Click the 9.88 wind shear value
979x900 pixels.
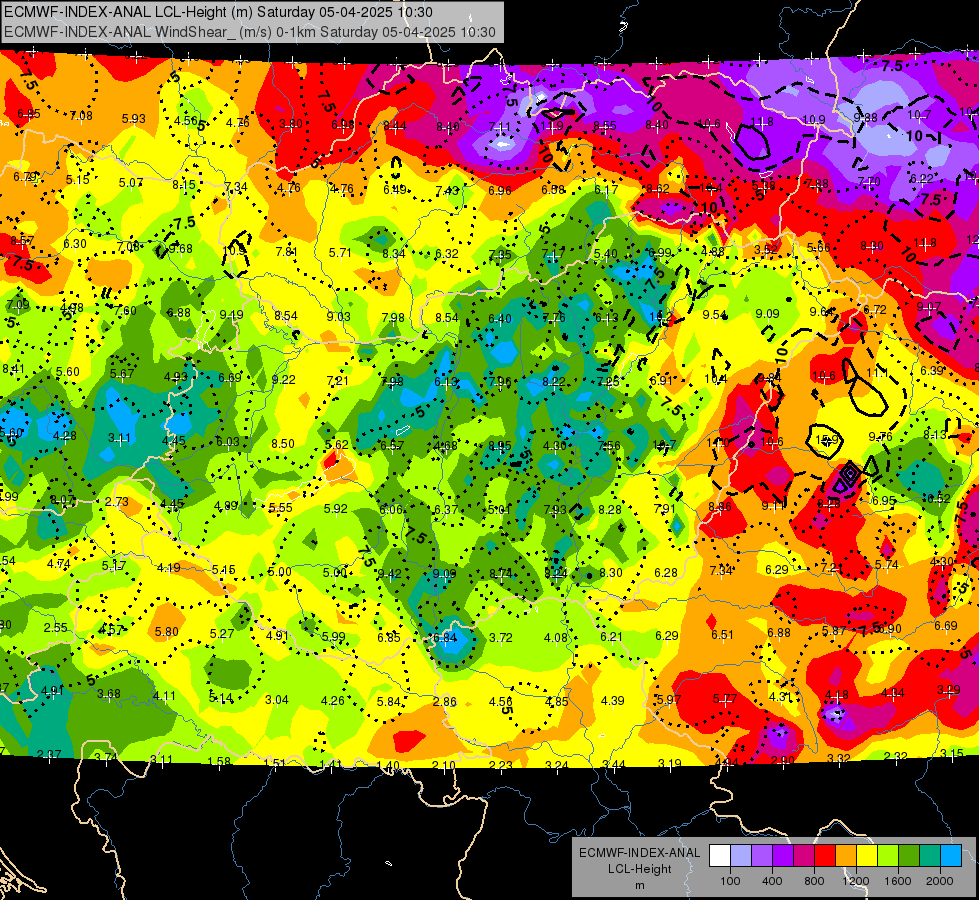866,117
